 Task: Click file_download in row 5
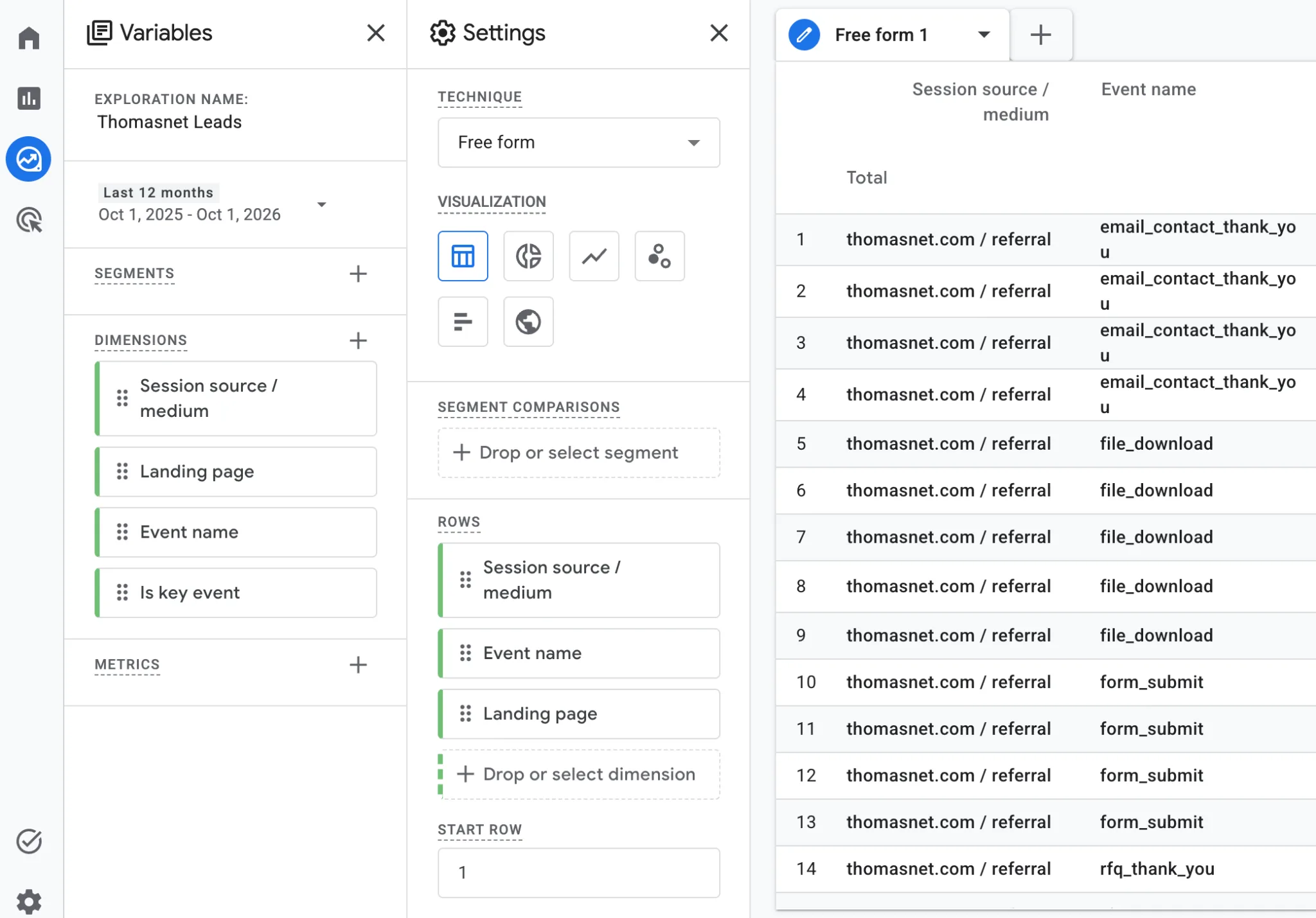pyautogui.click(x=1156, y=444)
